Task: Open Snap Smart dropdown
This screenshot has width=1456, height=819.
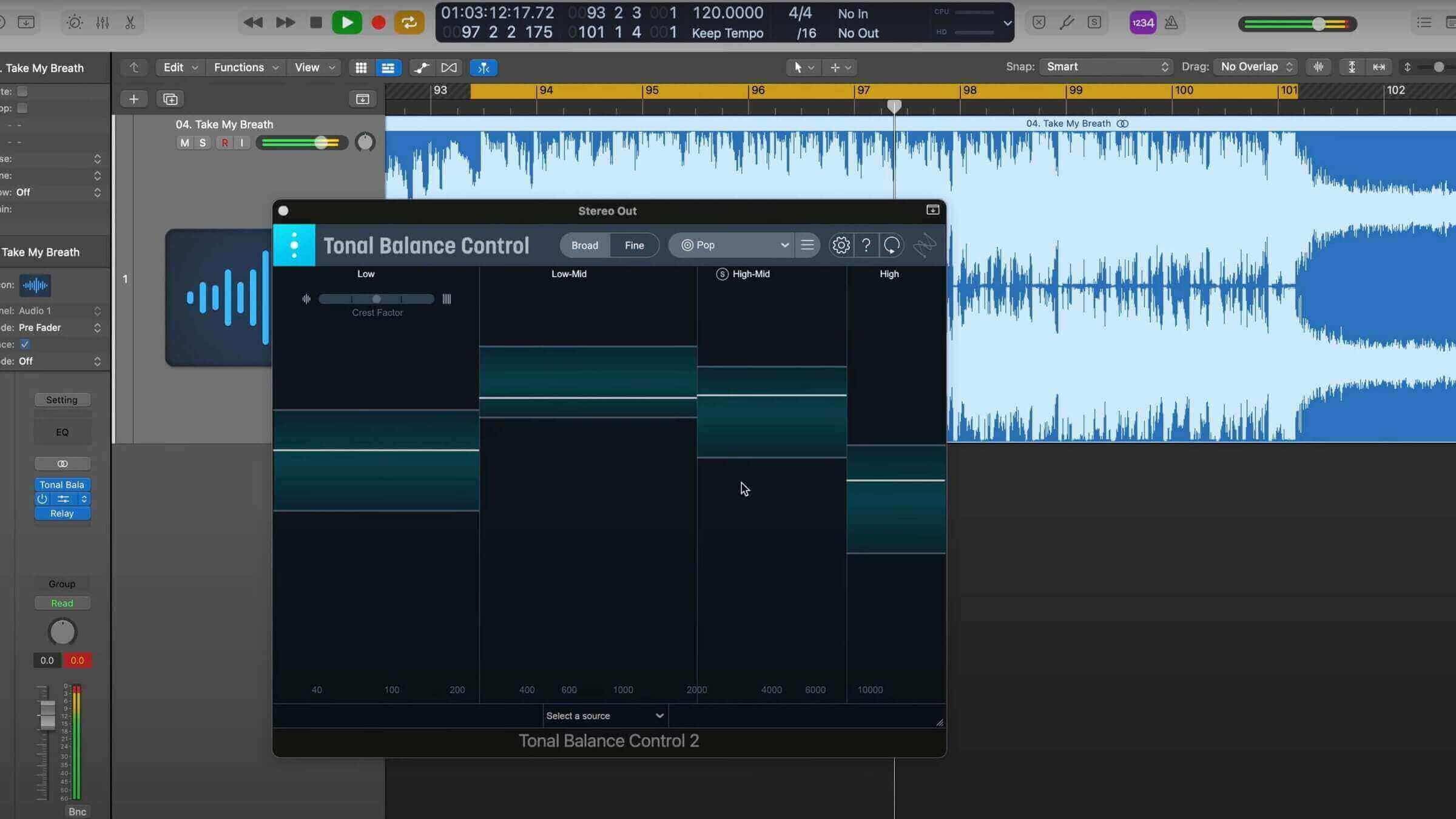Action: pyautogui.click(x=1105, y=67)
